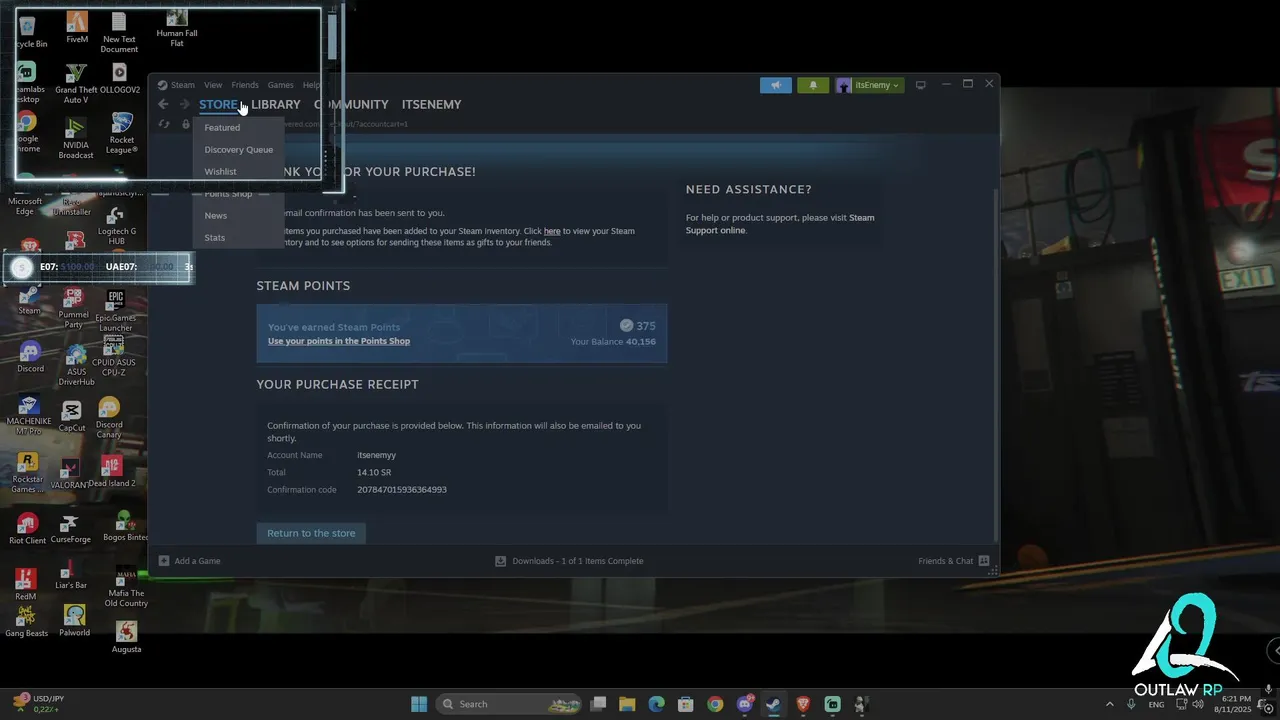The width and height of the screenshot is (1280, 720).
Task: Open the Discord Canary desktop shortcut
Action: click(109, 418)
